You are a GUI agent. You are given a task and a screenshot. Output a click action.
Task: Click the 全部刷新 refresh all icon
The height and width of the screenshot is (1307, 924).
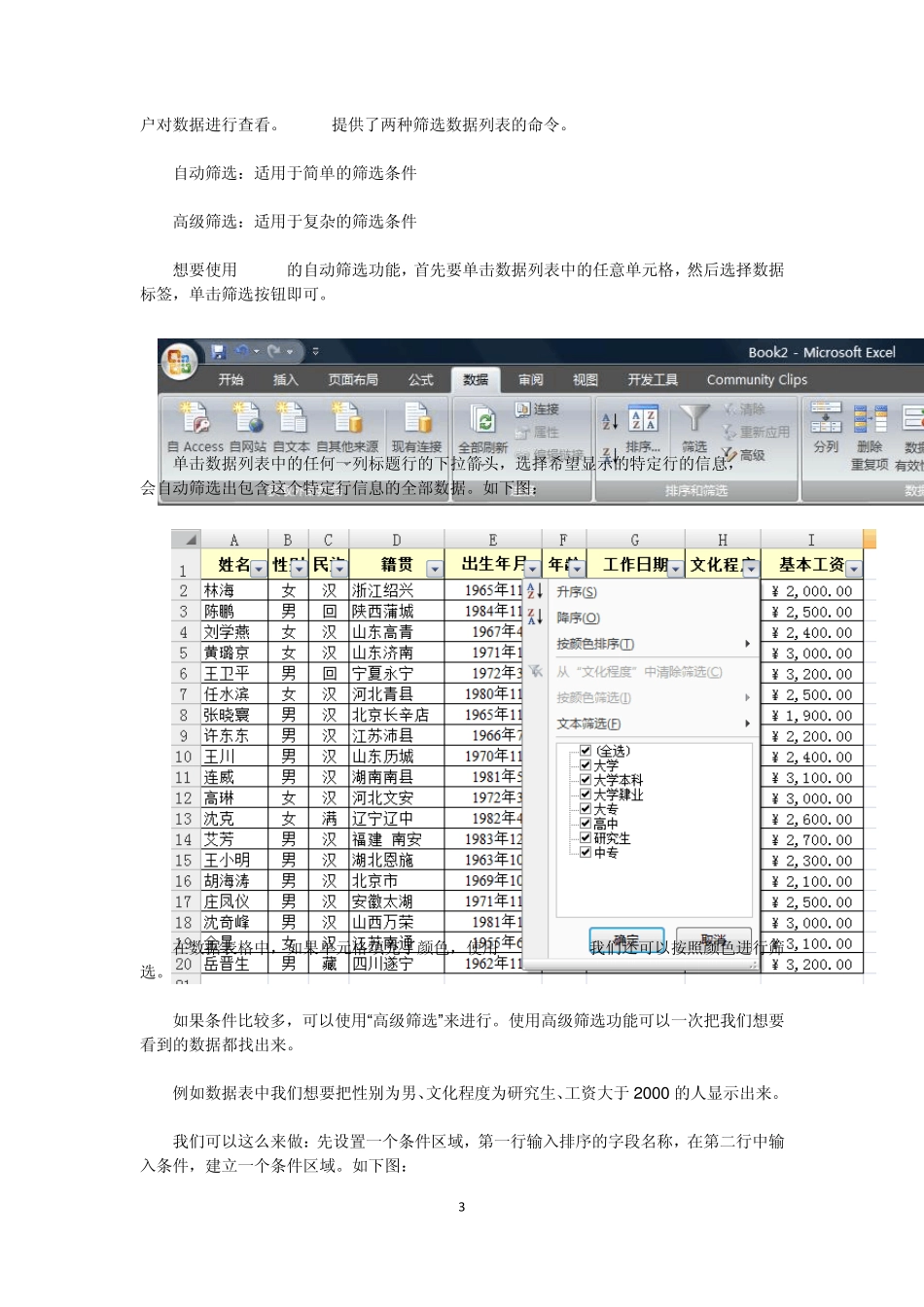pyautogui.click(x=483, y=420)
